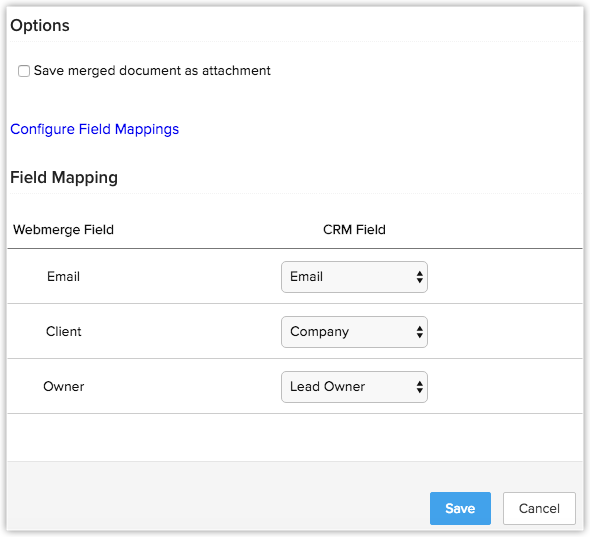Viewport: 590px width, 537px height.
Task: Open the Email CRM field dropdown
Action: [x=354, y=277]
